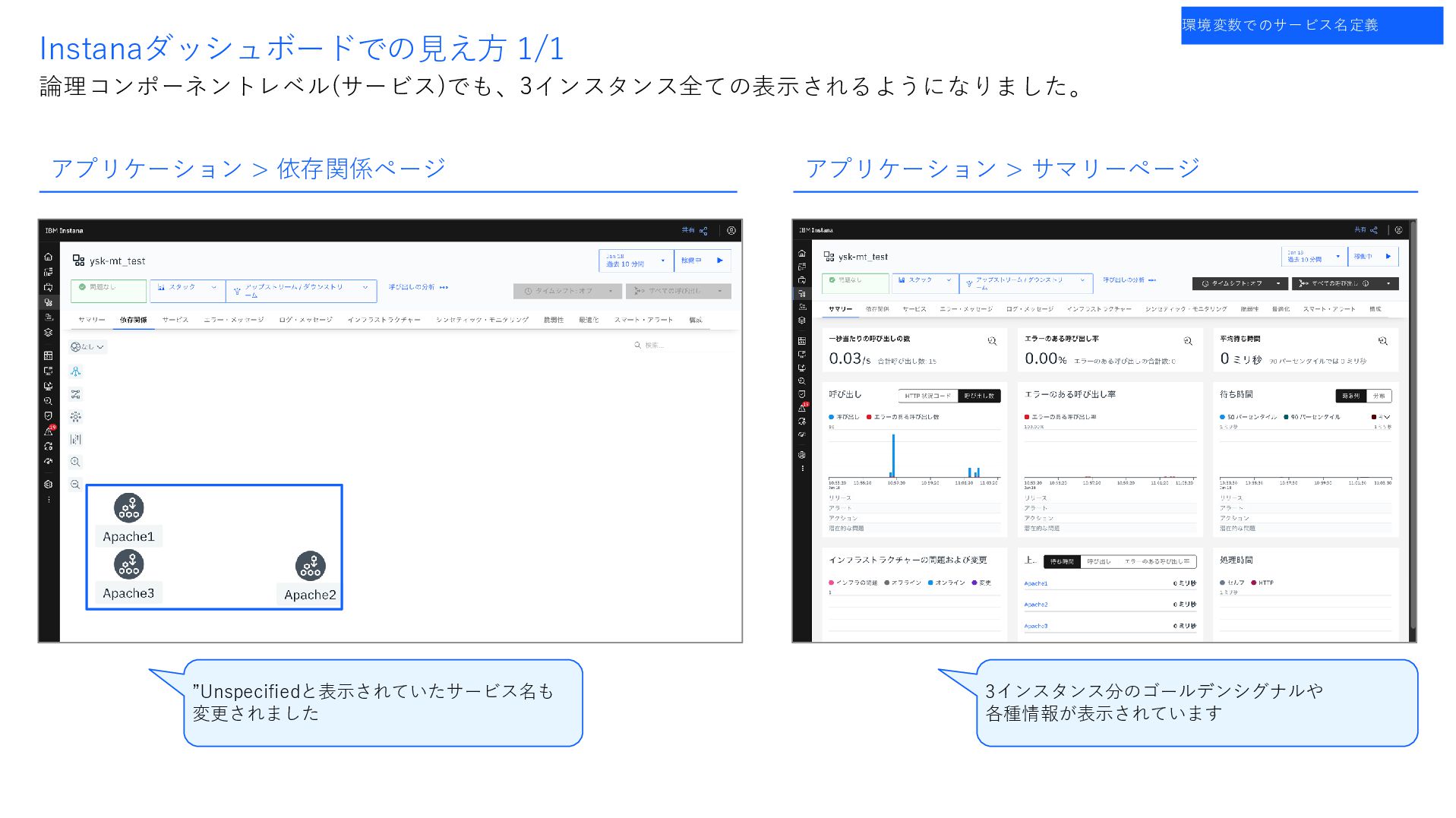The height and width of the screenshot is (818, 1456).
Task: Open the Apache1 service node in dependency map
Action: pyautogui.click(x=128, y=508)
